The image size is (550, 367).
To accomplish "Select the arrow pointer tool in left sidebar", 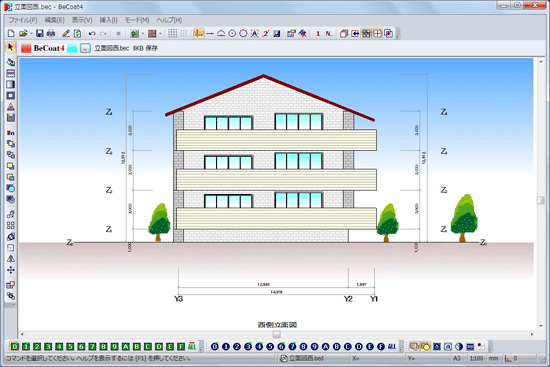I will pyautogui.click(x=10, y=47).
